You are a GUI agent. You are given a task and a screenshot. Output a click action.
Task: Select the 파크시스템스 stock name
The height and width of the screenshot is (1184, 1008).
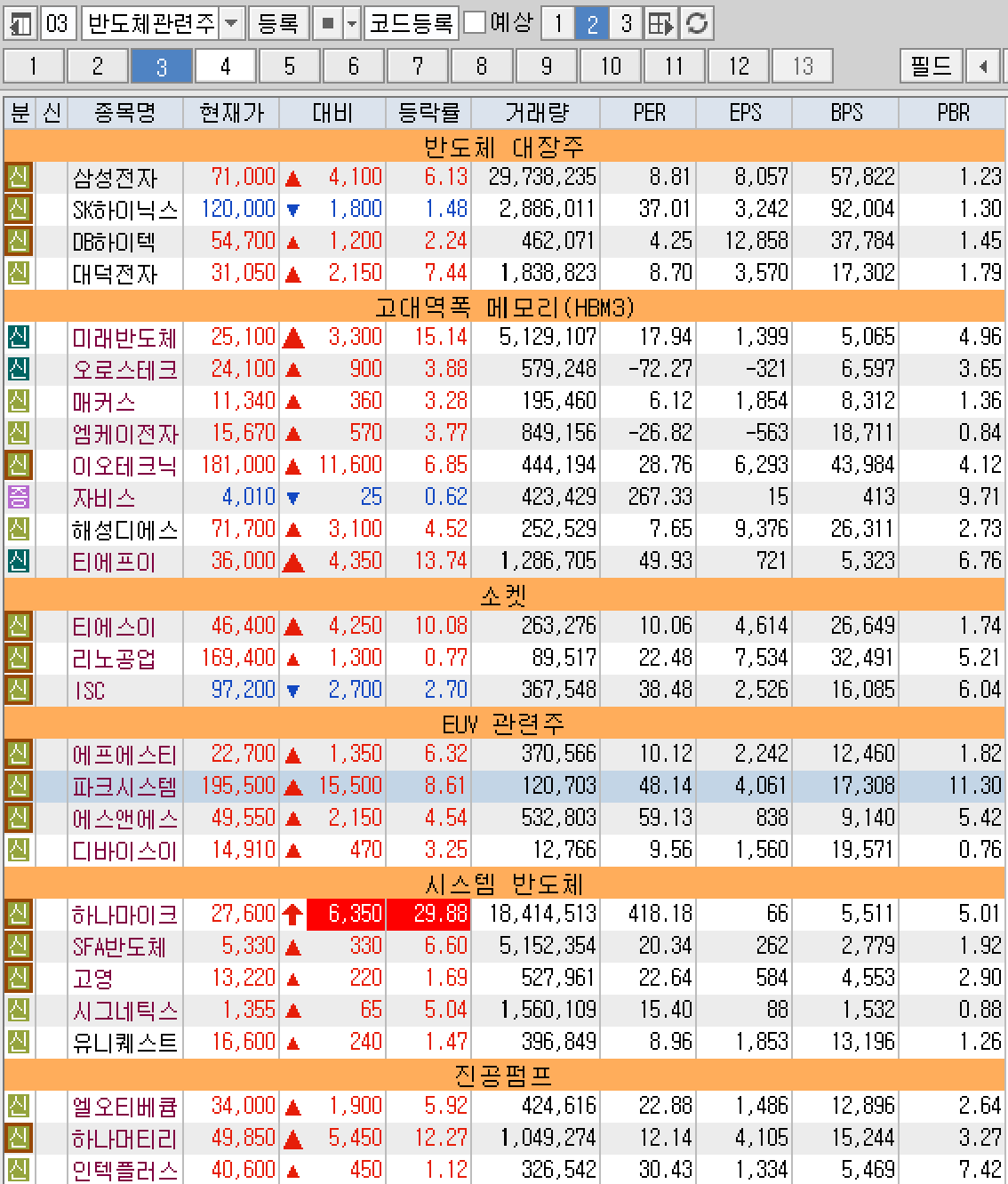pyautogui.click(x=125, y=787)
